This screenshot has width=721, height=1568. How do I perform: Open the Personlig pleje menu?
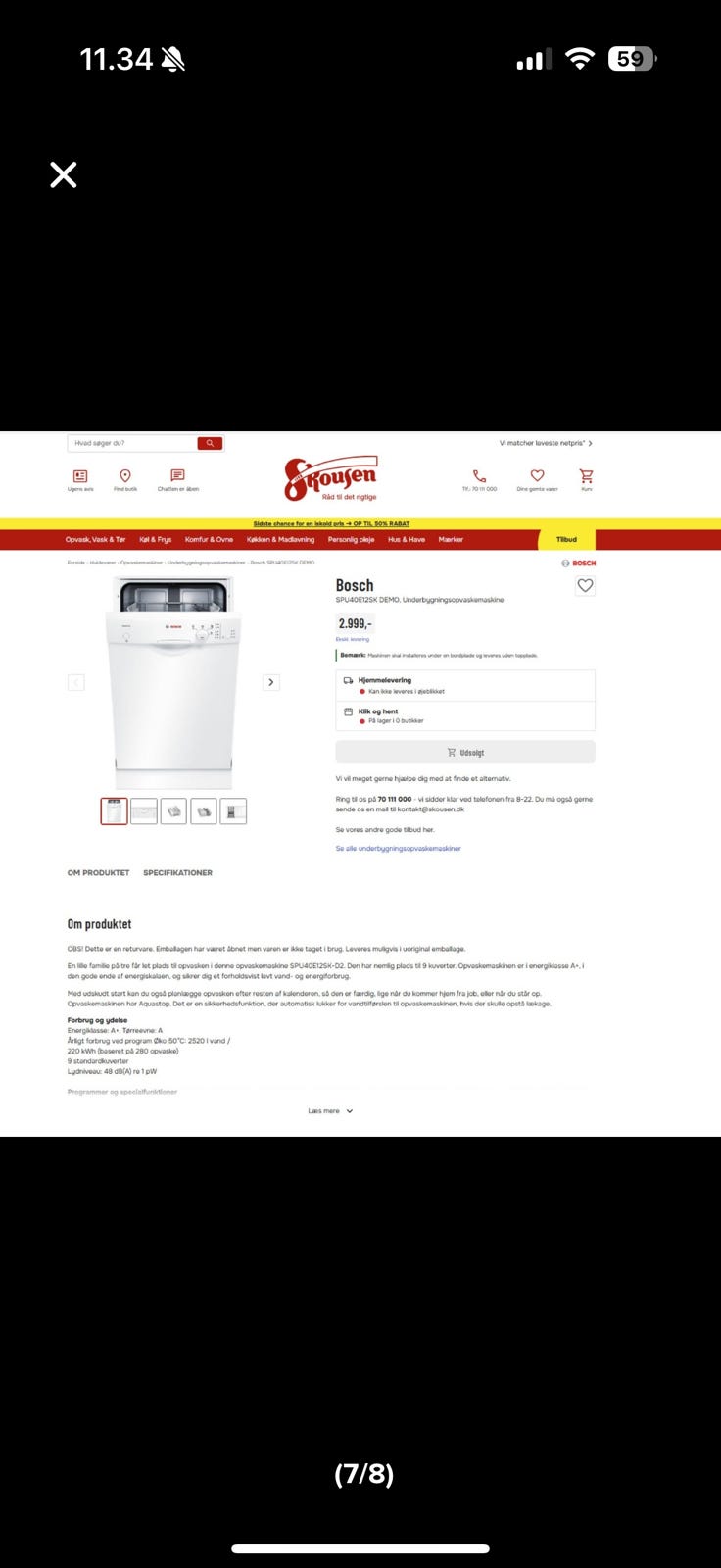click(351, 539)
